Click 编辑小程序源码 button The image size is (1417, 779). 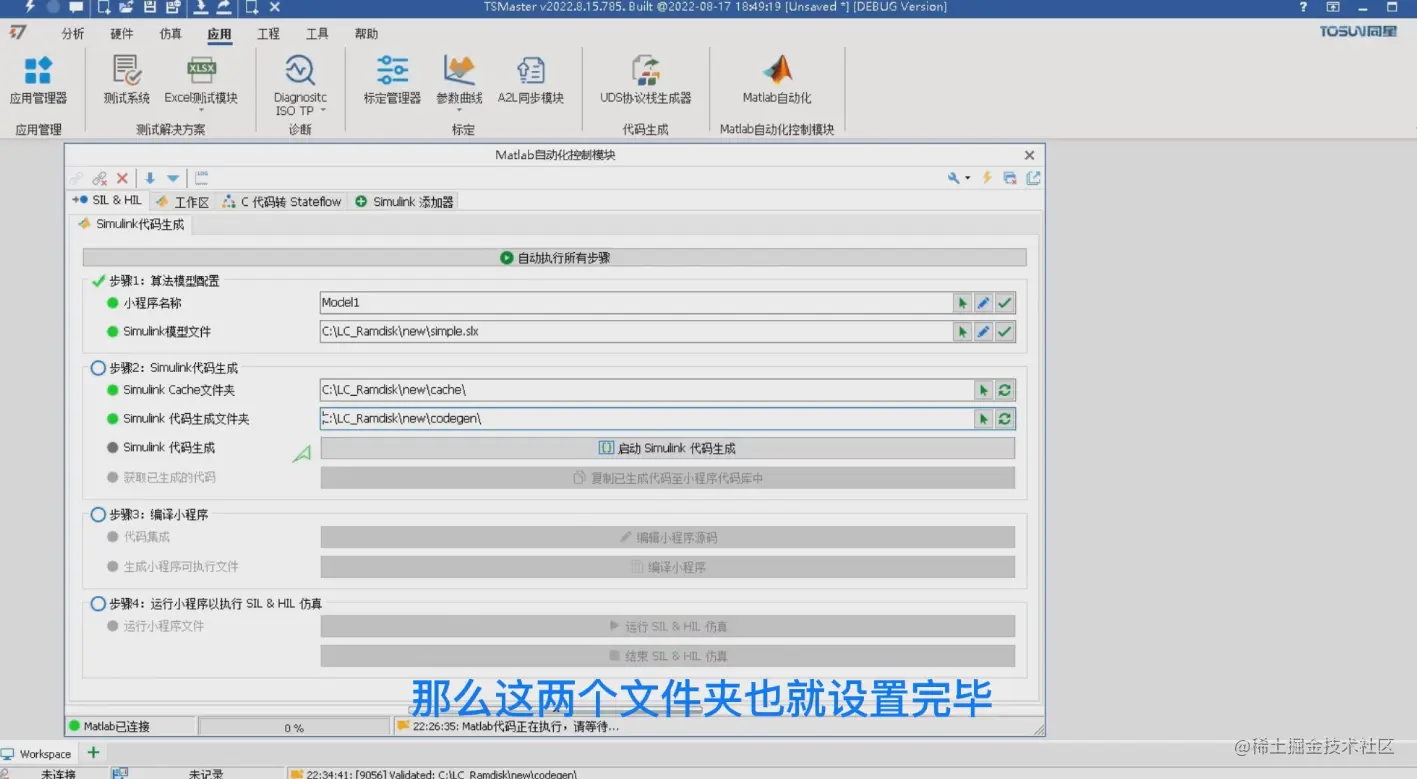pyautogui.click(x=668, y=537)
